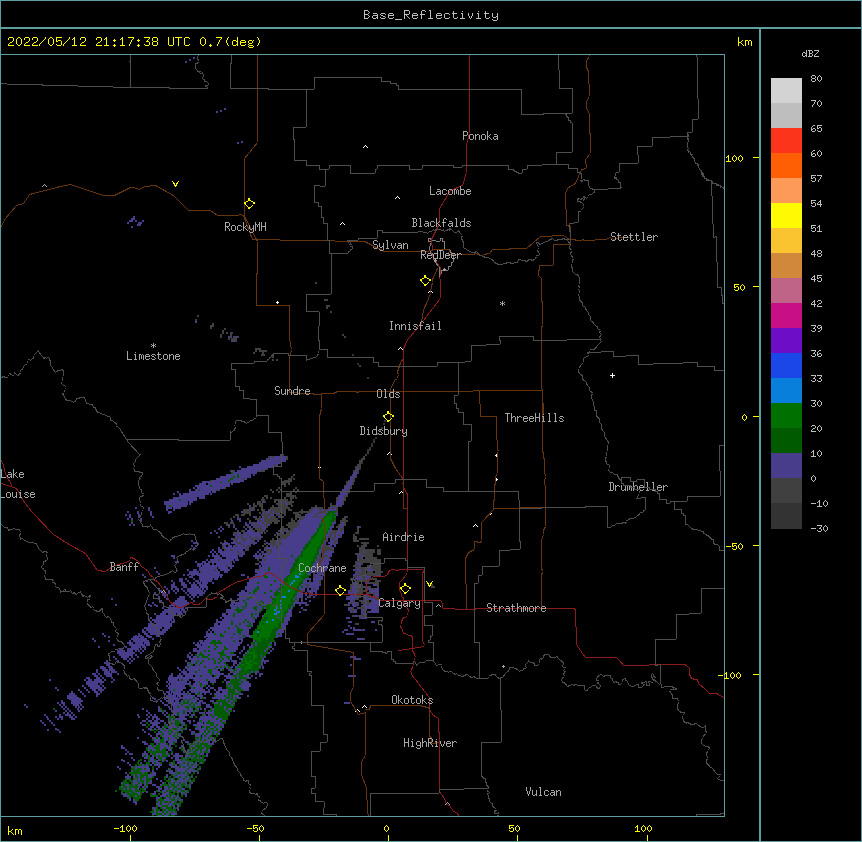Pick the red 60-65 dBZ legend swatch
This screenshot has width=862, height=842.
pos(786,140)
